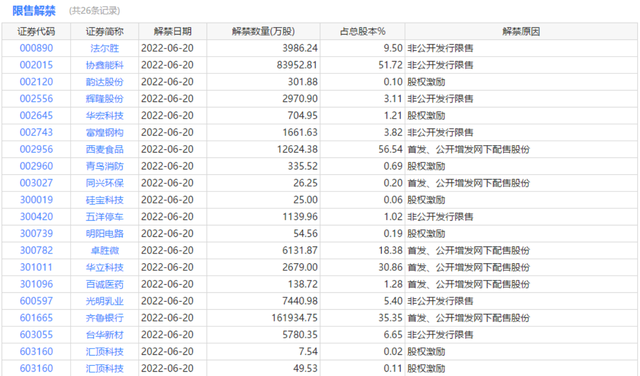
Task: Click stock name 台华新材
Action: pyautogui.click(x=104, y=335)
